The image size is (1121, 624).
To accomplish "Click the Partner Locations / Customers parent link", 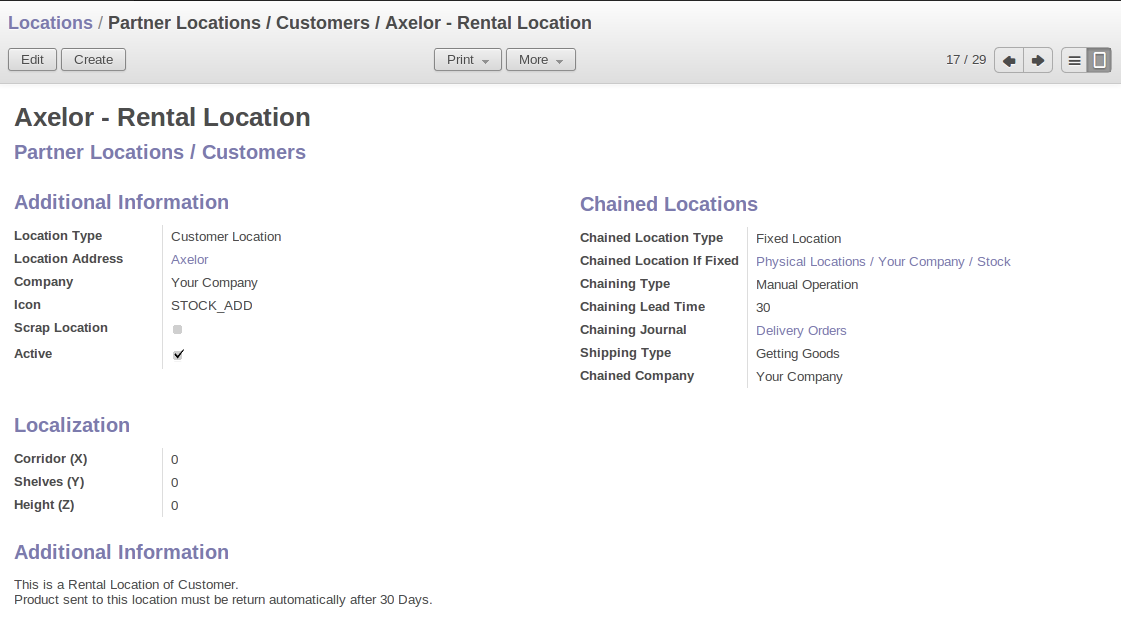I will [x=160, y=152].
